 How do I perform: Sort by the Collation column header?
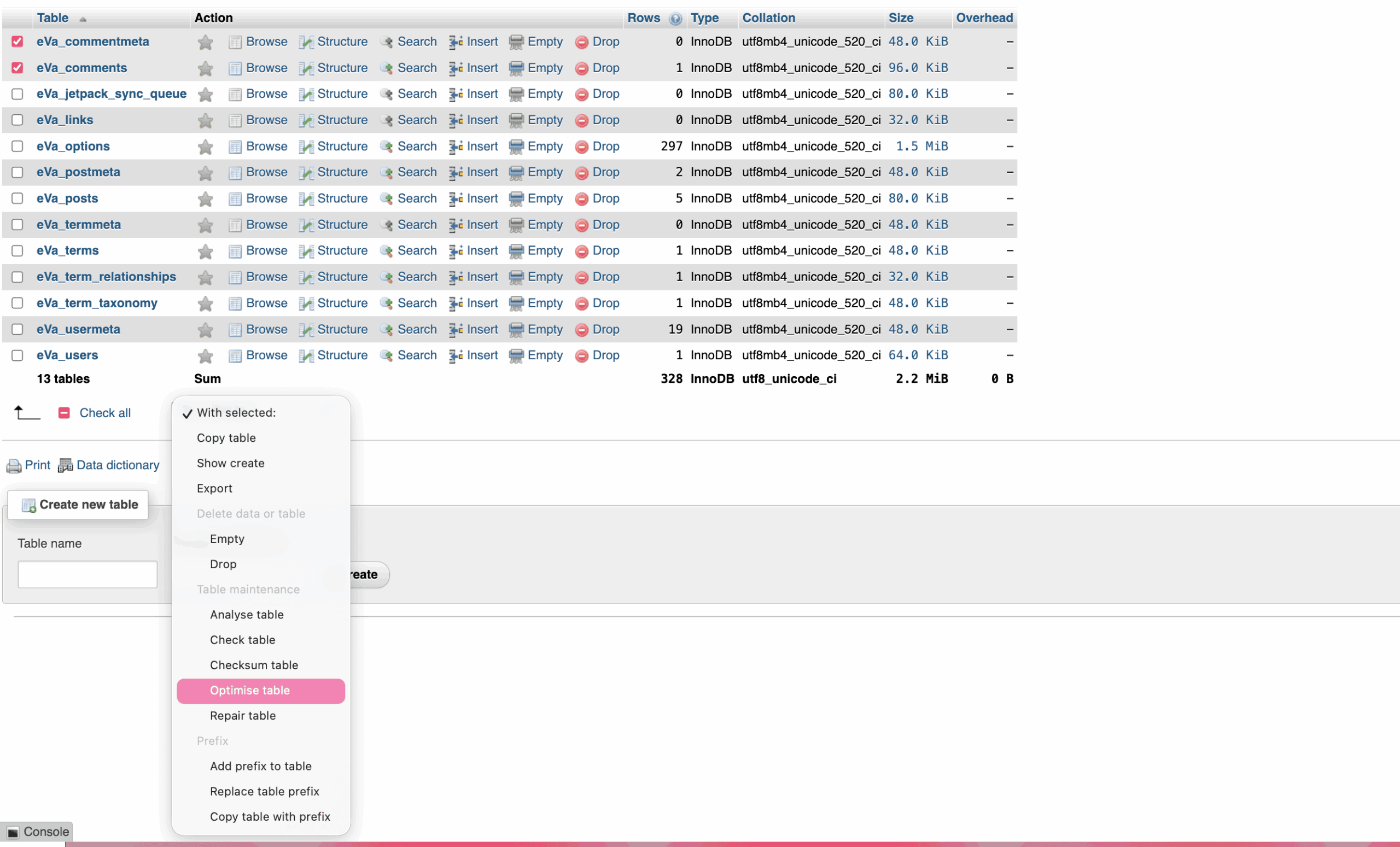click(768, 18)
